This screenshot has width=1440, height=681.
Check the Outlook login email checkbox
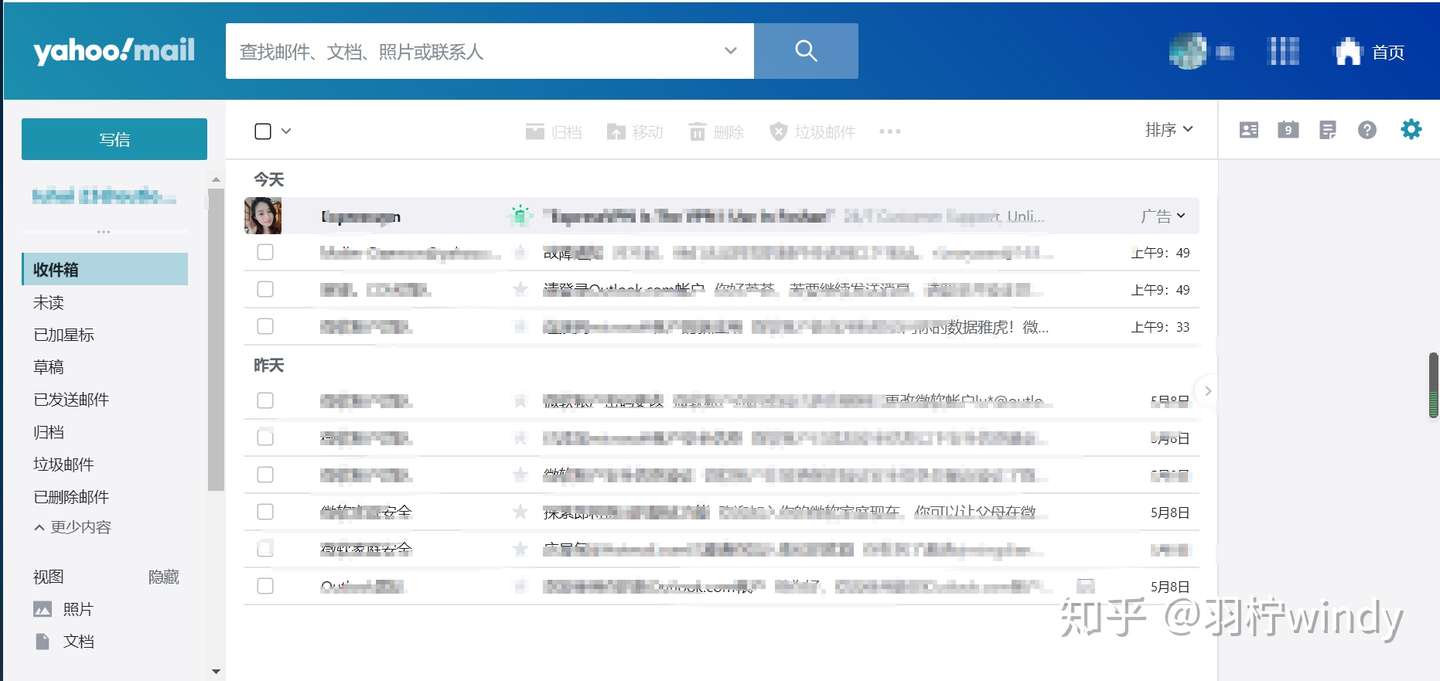265,289
